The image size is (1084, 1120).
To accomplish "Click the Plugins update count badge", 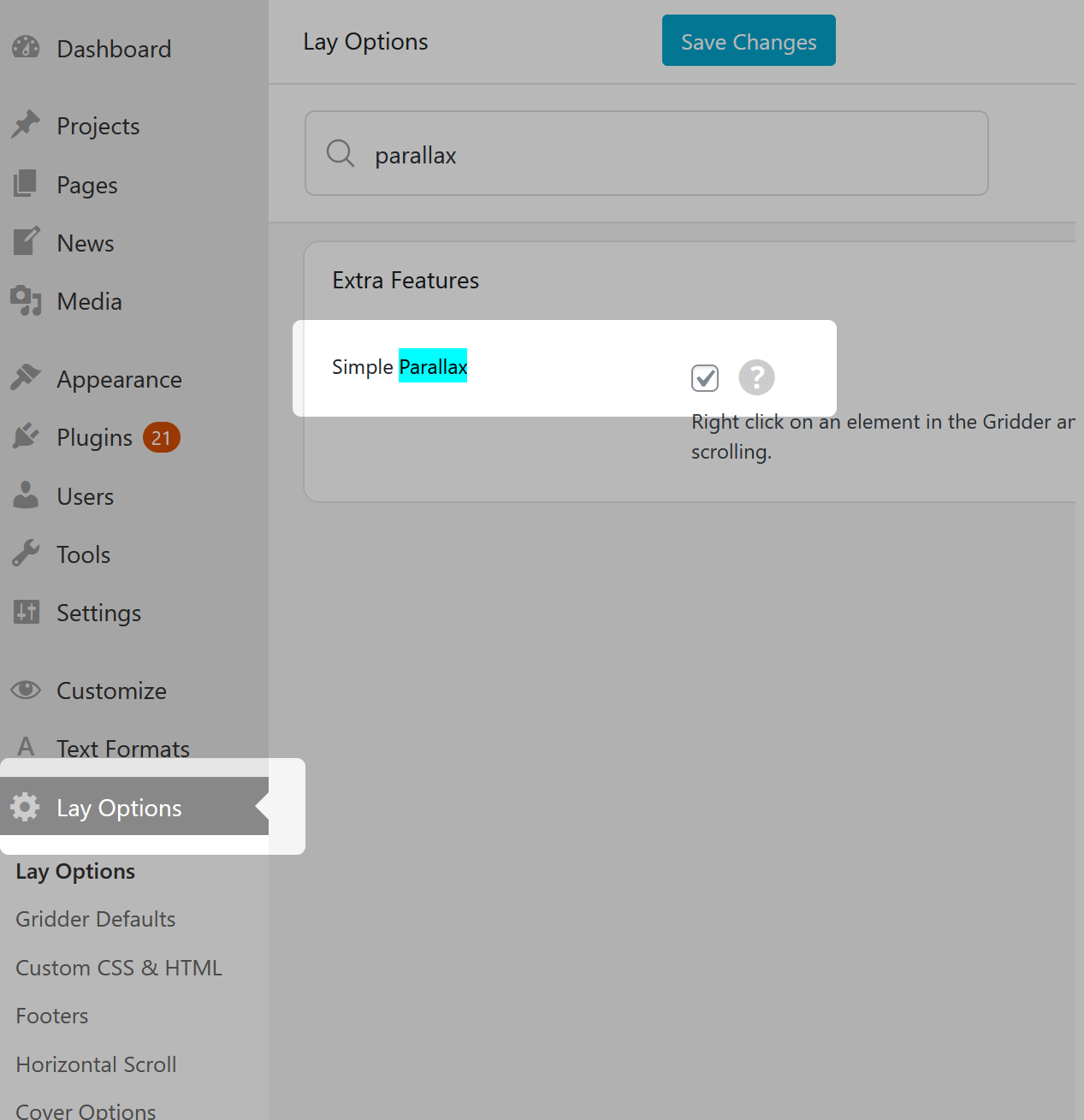I will (161, 438).
